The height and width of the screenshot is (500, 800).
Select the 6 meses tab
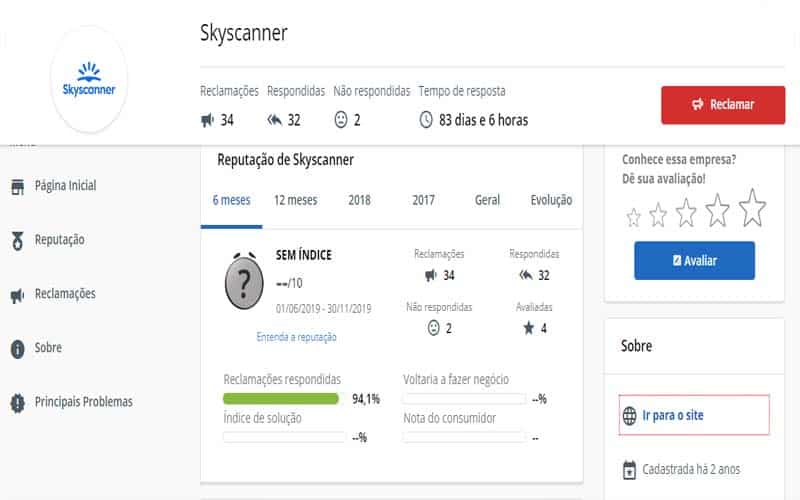point(232,200)
